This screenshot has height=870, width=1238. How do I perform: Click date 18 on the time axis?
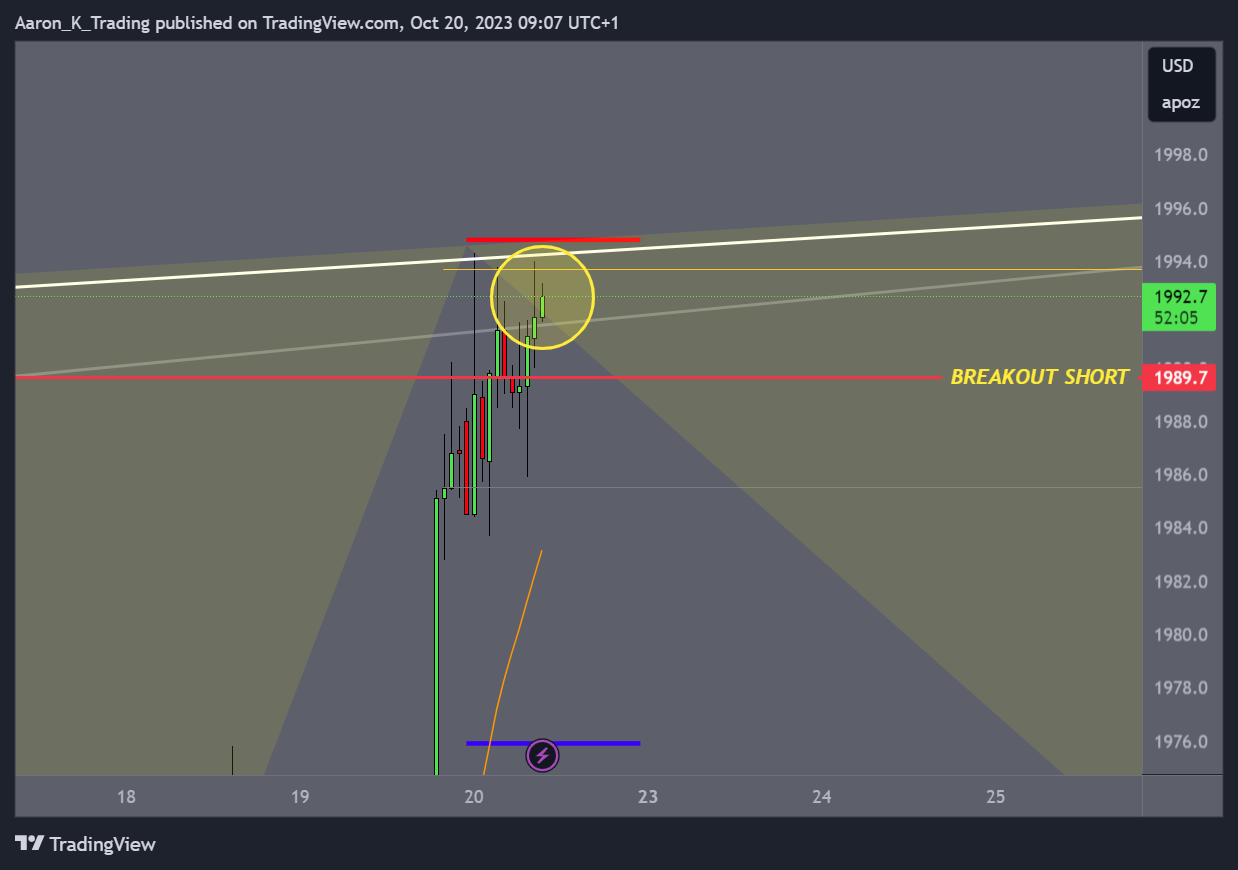(126, 797)
